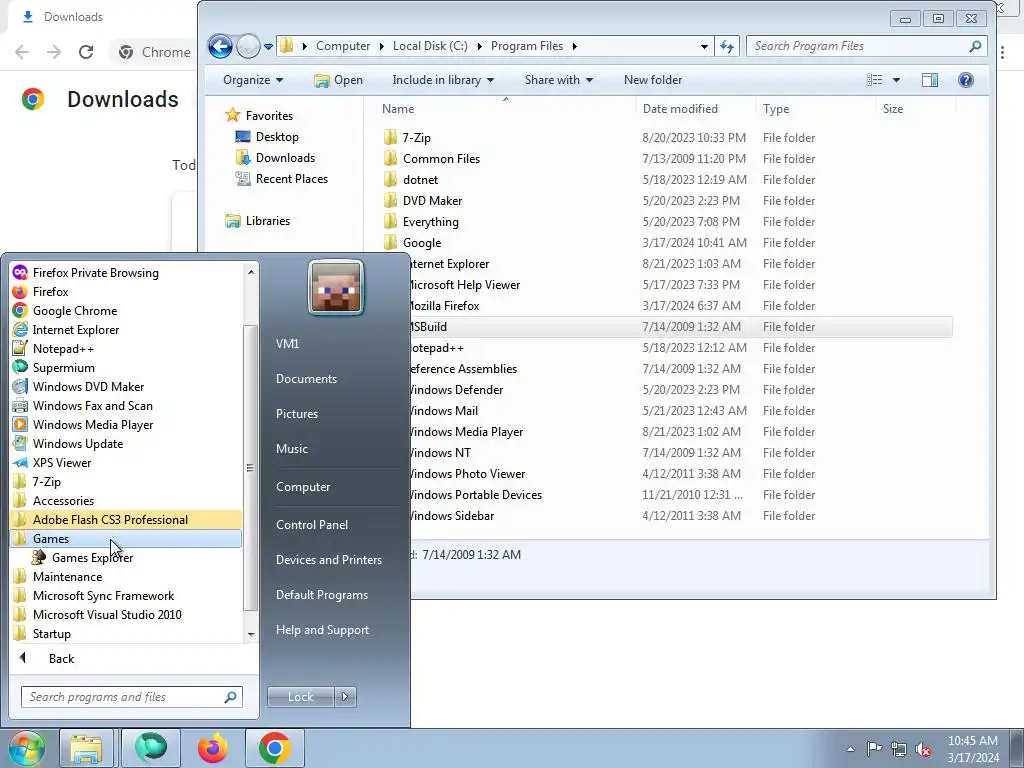Switch to Supermium on the taskbar
This screenshot has height=768, width=1024.
pos(150,748)
